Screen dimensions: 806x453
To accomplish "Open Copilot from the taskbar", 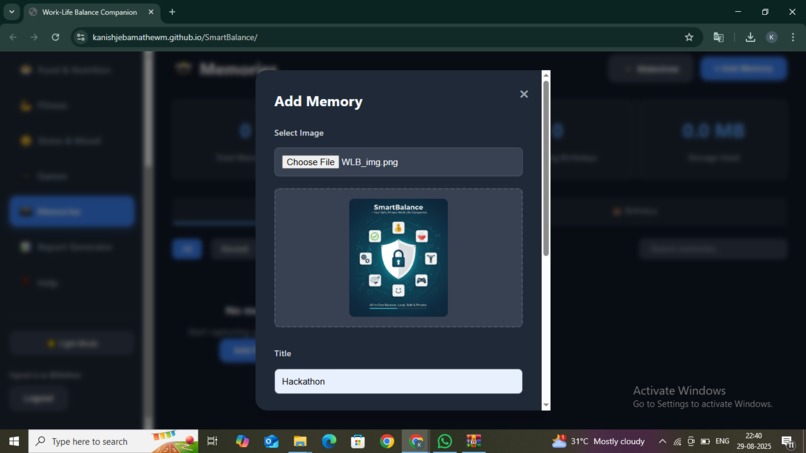I will coord(242,441).
